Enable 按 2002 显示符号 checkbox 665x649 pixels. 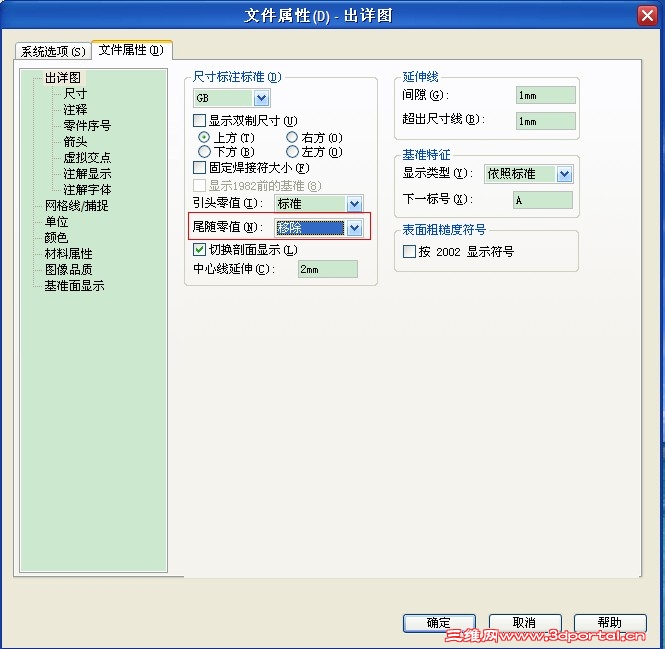point(409,252)
